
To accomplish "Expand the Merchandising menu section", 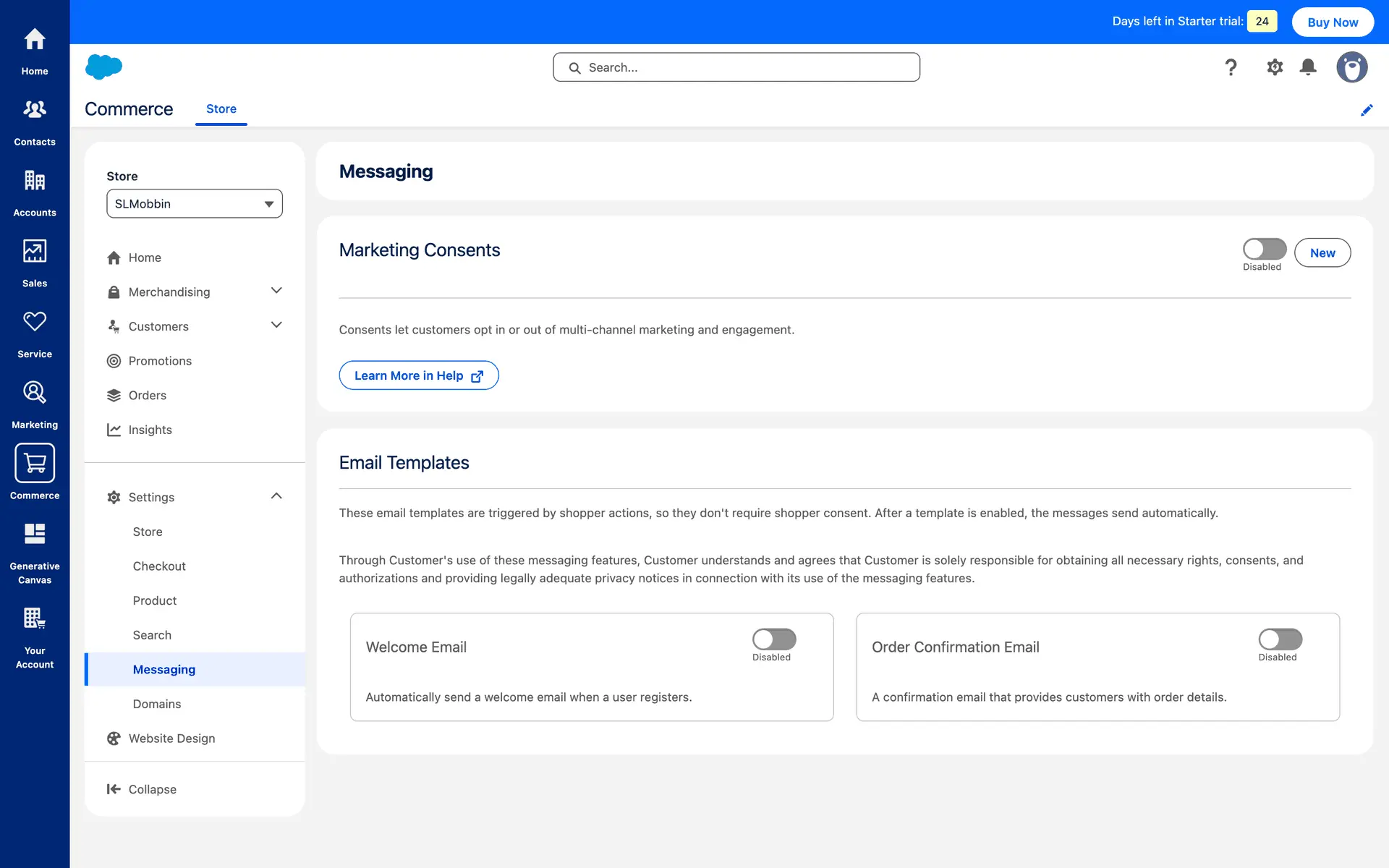I will 276,291.
